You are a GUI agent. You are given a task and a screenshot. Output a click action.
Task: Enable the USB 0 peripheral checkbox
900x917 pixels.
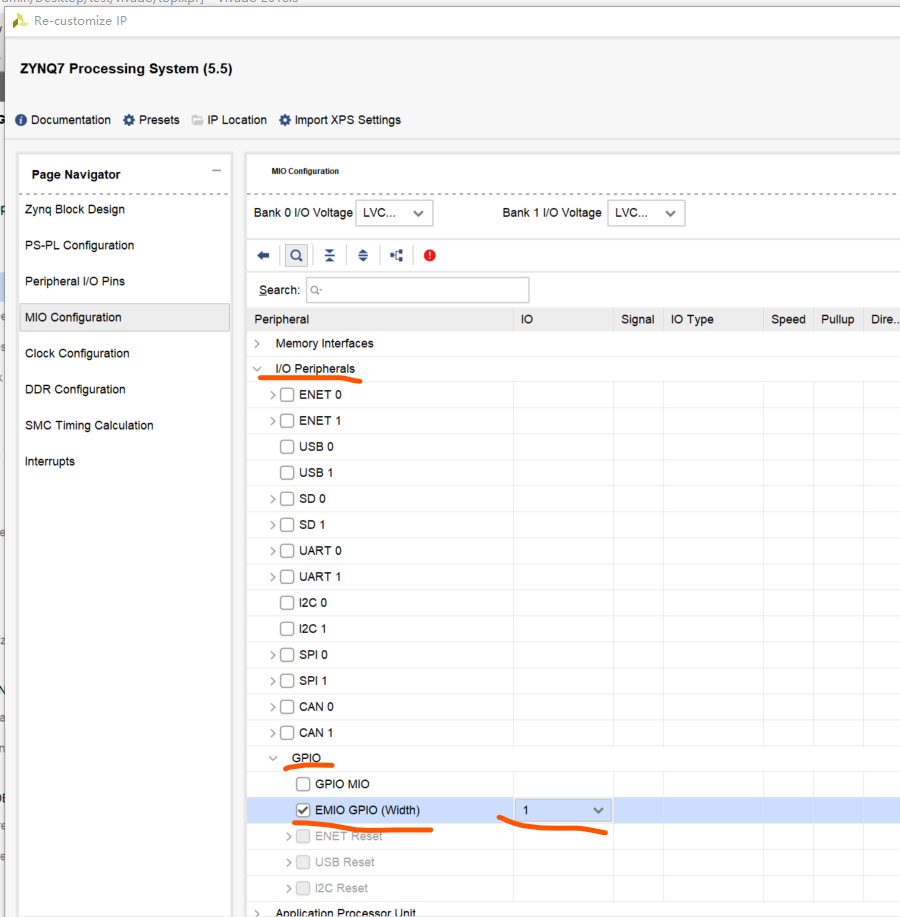pyautogui.click(x=288, y=446)
